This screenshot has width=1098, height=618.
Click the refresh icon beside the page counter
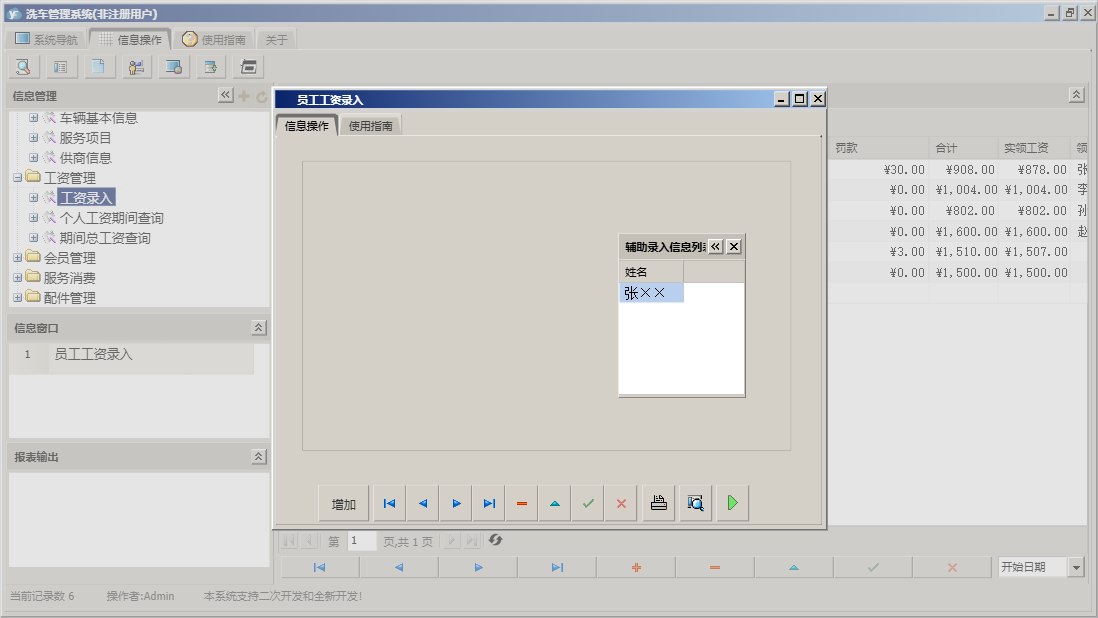tap(495, 540)
